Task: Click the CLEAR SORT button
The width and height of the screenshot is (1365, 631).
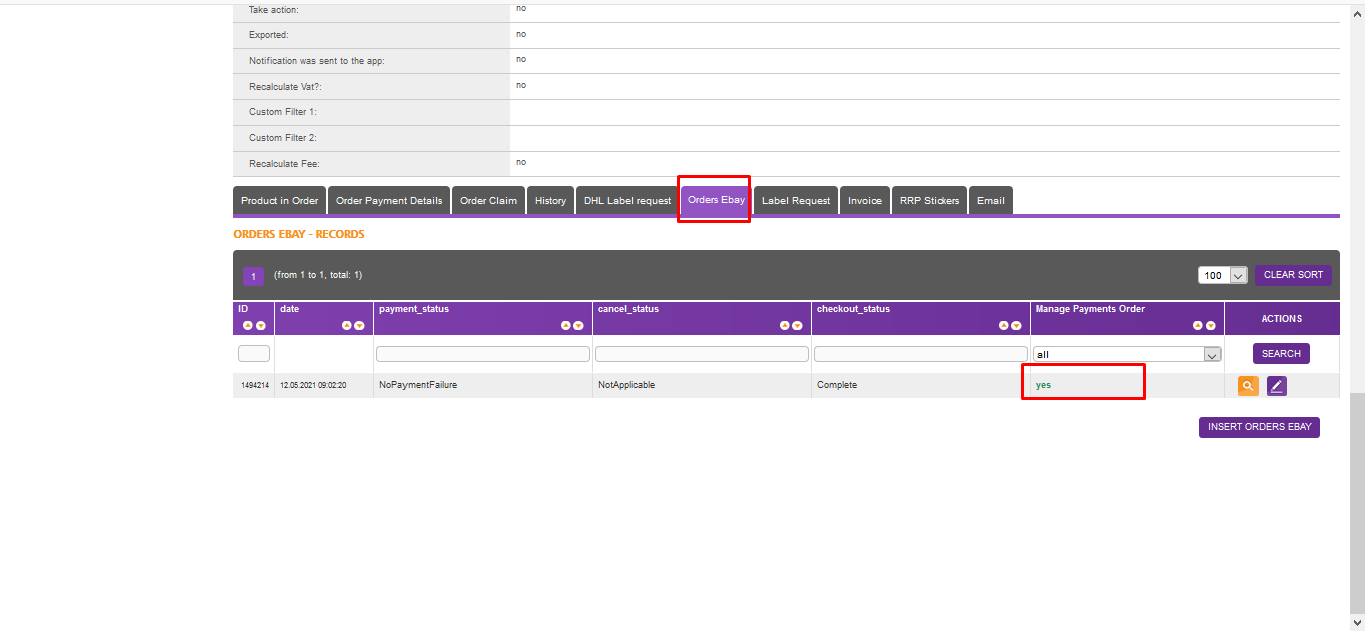Action: [1293, 275]
